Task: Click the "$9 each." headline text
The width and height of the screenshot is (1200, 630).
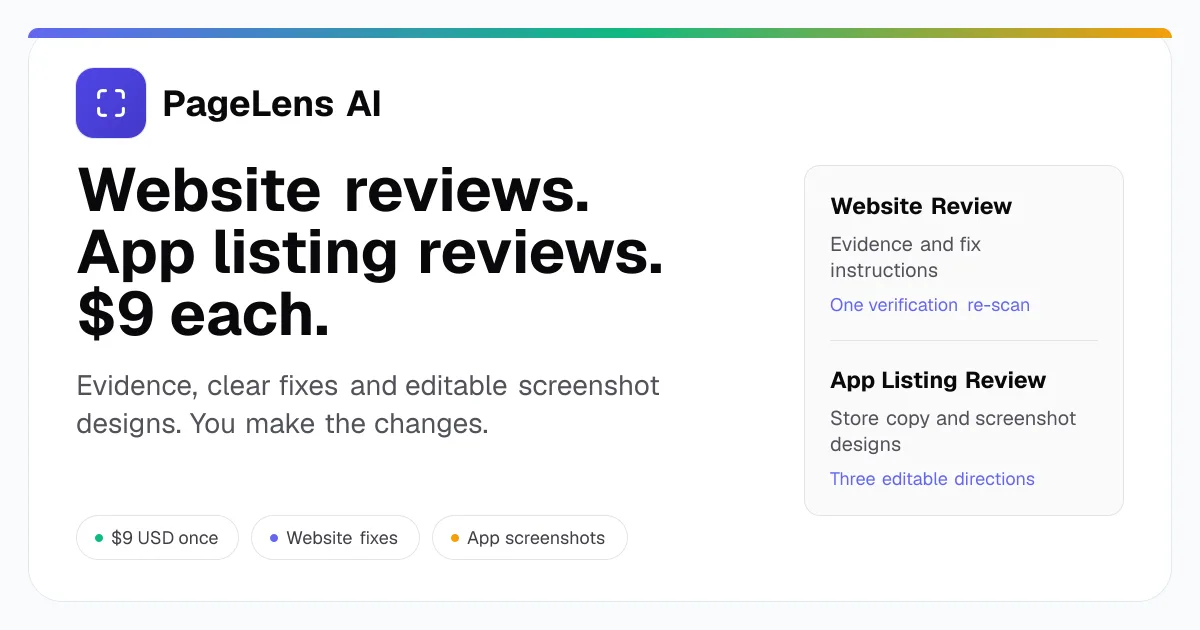Action: [203, 314]
